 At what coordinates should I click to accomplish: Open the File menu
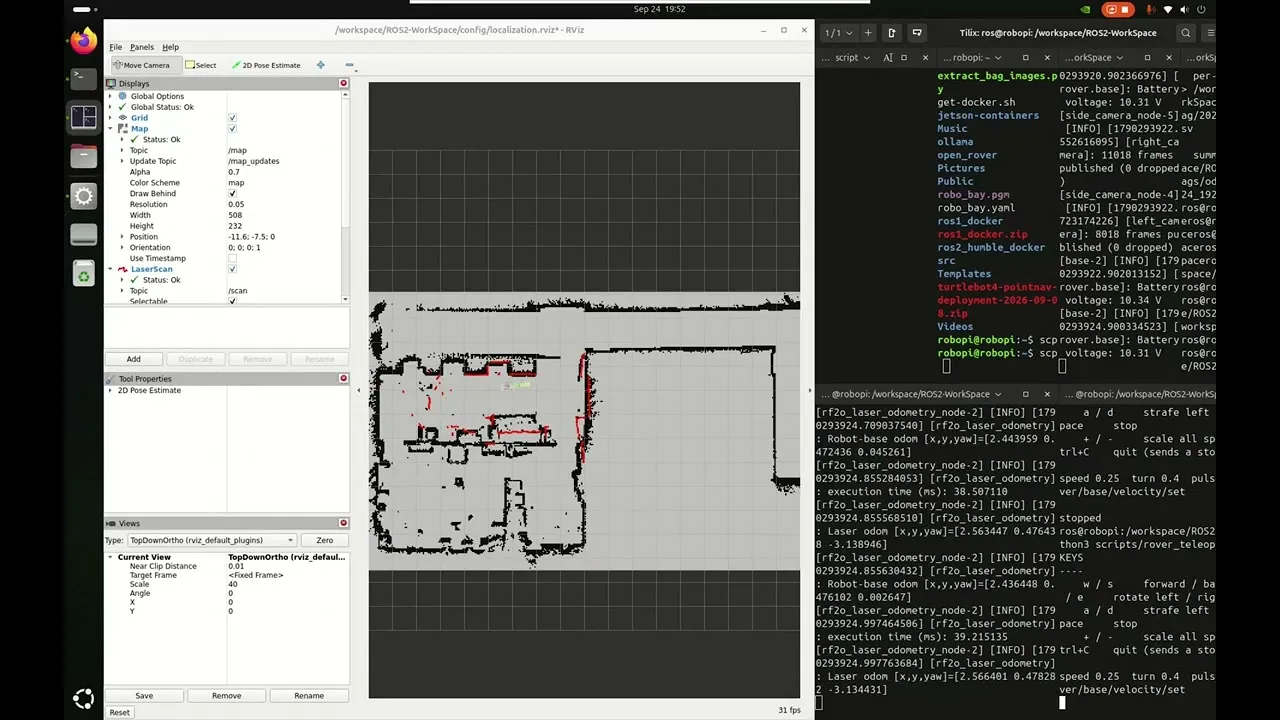pos(116,47)
